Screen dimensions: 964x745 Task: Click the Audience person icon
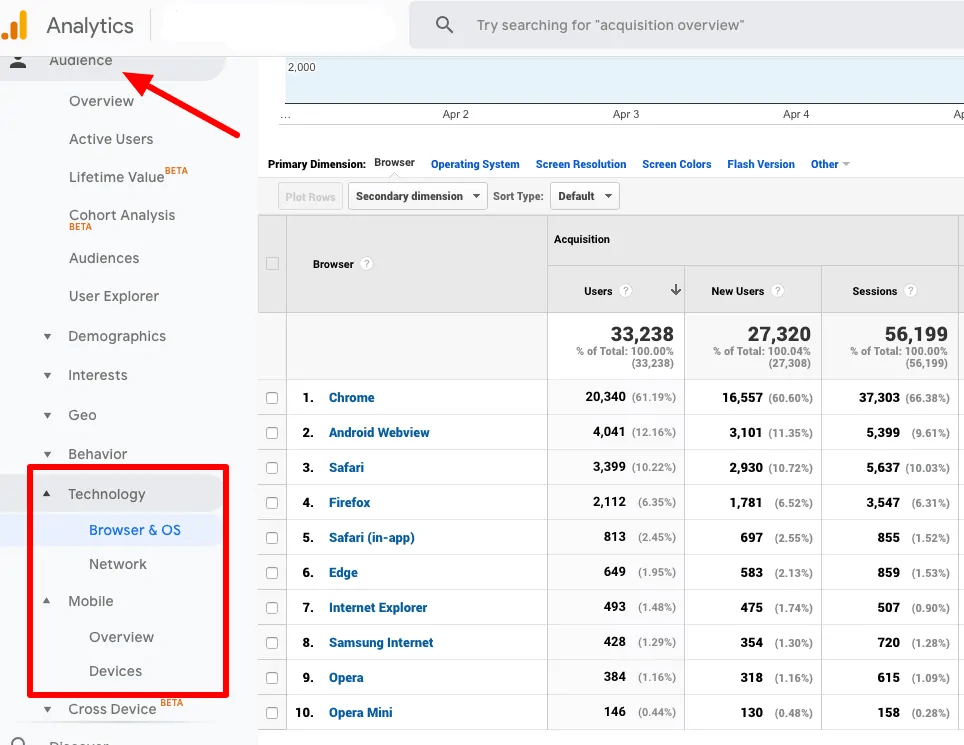(18, 61)
